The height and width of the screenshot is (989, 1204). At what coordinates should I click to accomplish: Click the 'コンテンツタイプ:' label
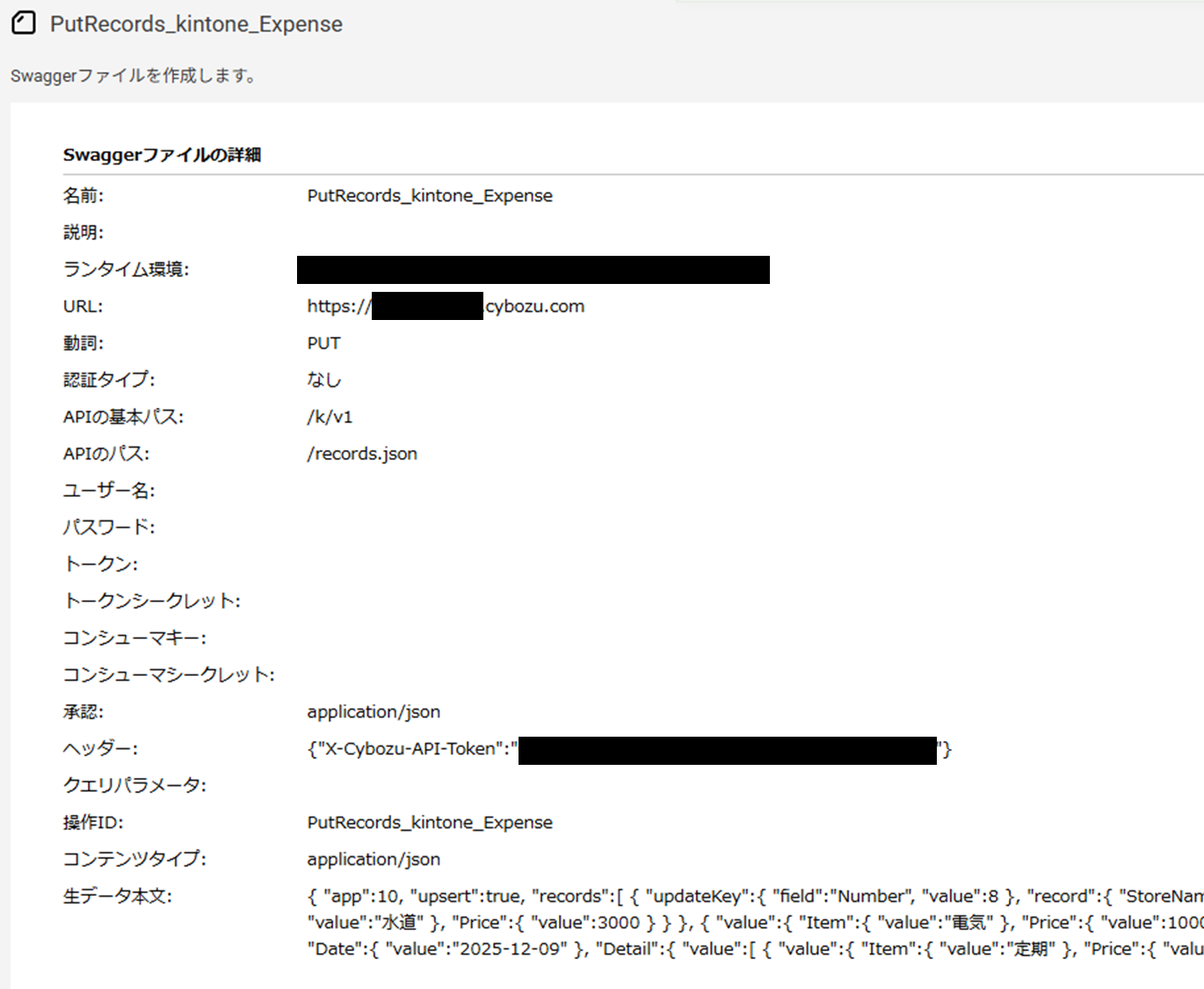click(x=134, y=860)
